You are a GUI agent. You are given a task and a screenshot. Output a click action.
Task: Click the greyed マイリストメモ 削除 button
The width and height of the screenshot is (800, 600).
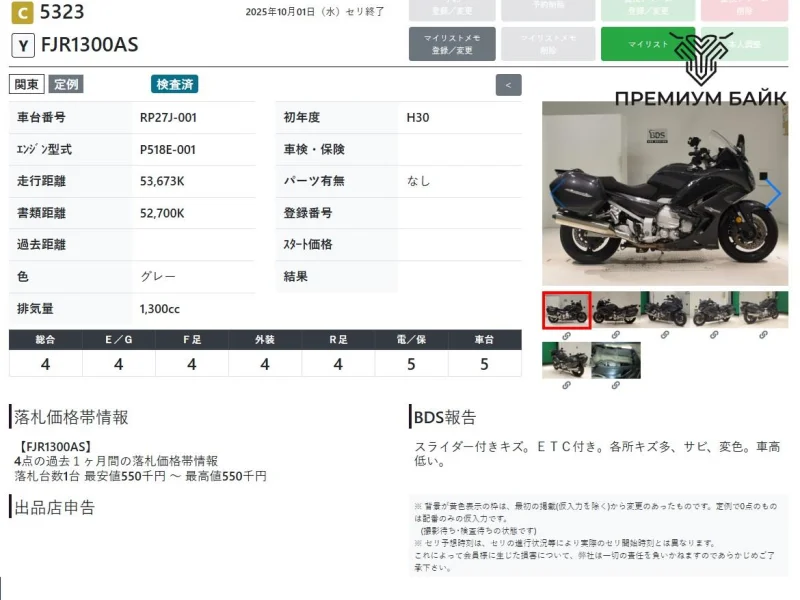pyautogui.click(x=548, y=44)
